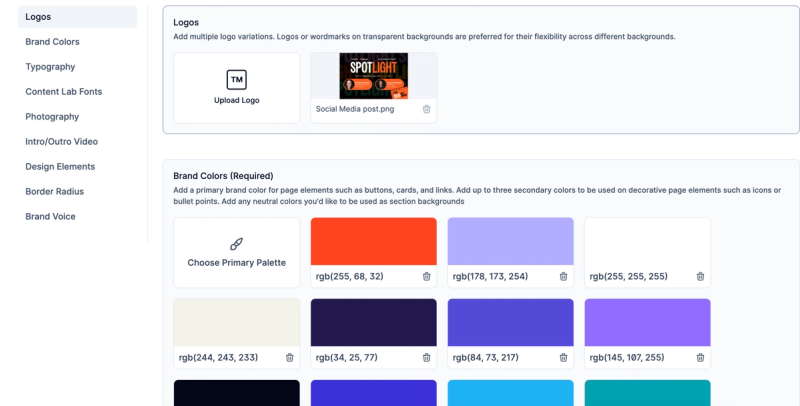
Task: Select the orange-red color swatch
Action: pyautogui.click(x=373, y=241)
